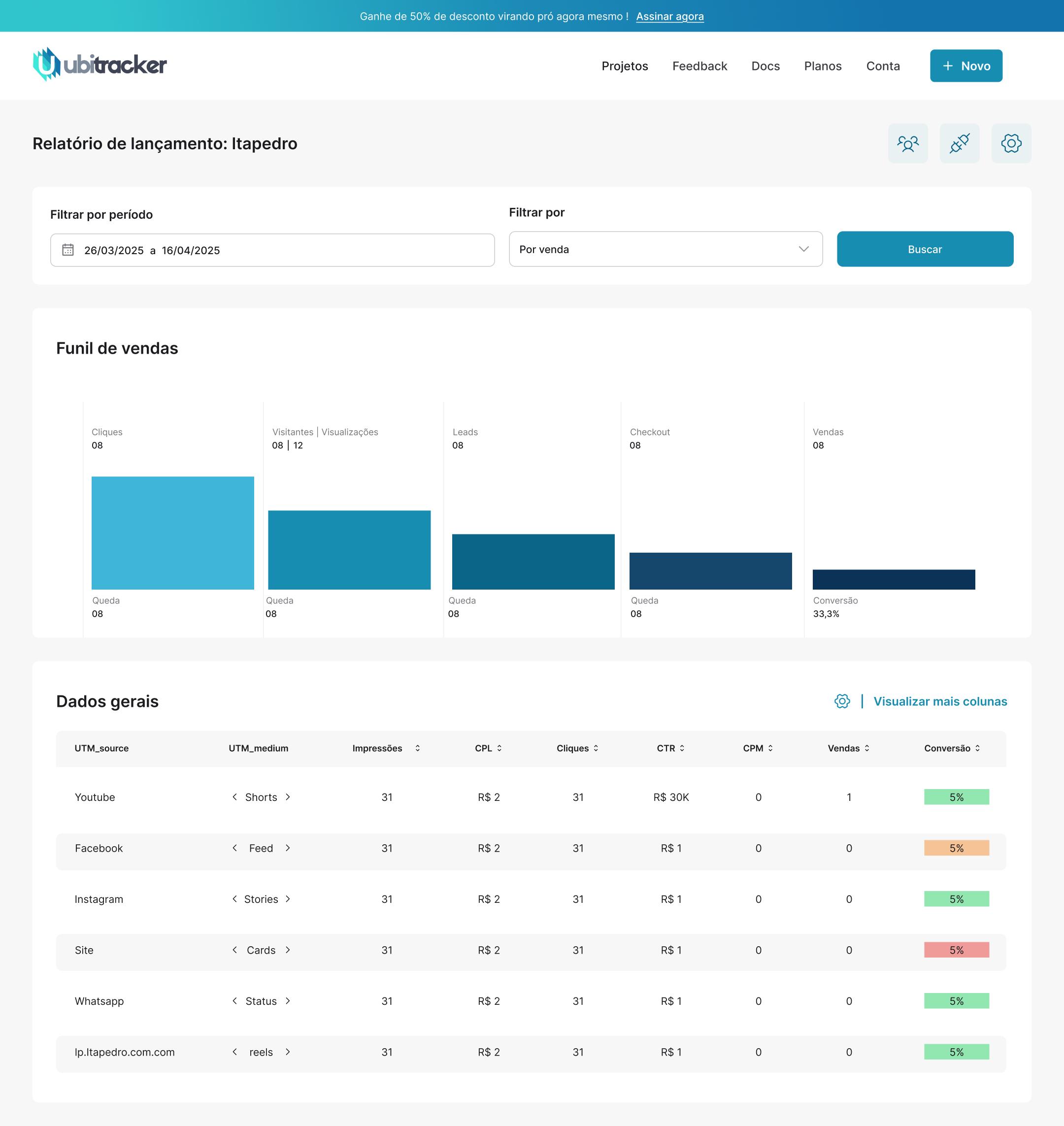
Task: Click the Buscar button
Action: pyautogui.click(x=925, y=249)
